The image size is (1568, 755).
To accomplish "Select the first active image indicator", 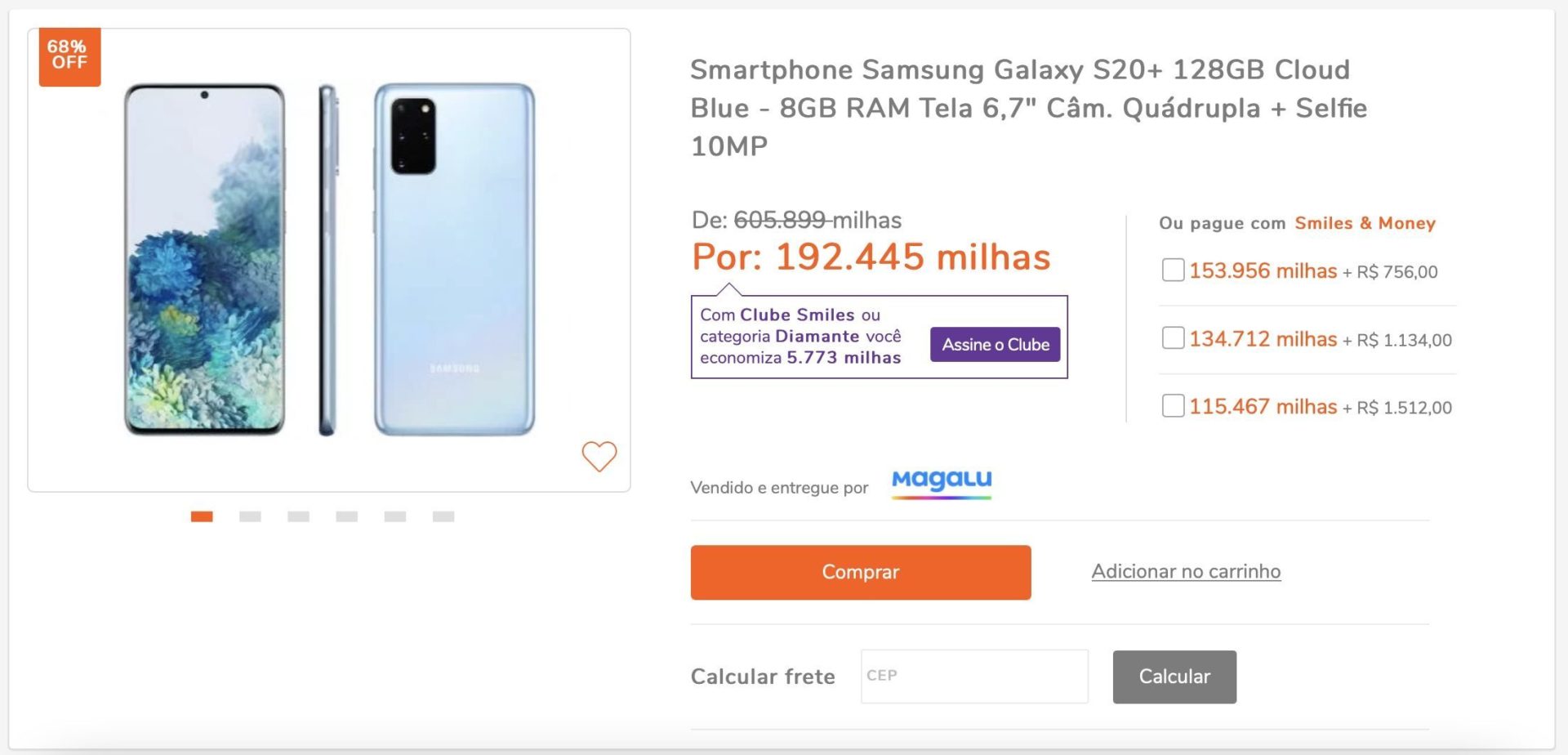I will tap(202, 516).
